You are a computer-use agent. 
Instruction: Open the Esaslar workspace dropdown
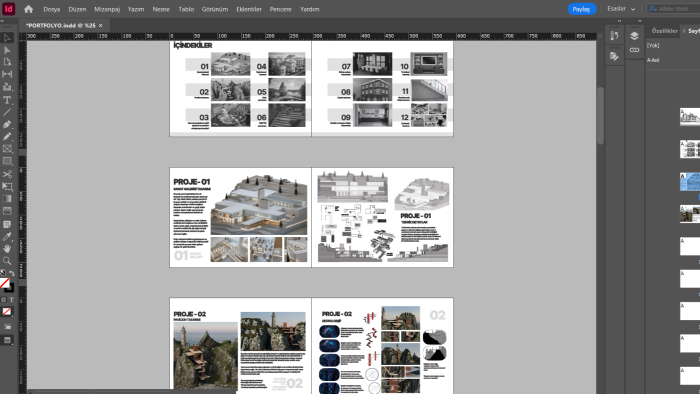pyautogui.click(x=621, y=9)
